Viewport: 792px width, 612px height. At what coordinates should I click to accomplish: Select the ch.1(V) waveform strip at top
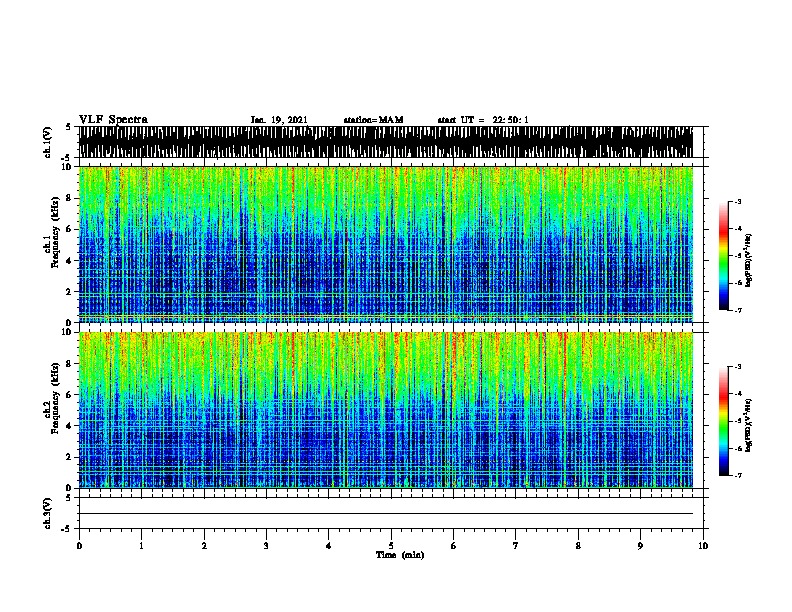tap(386, 142)
